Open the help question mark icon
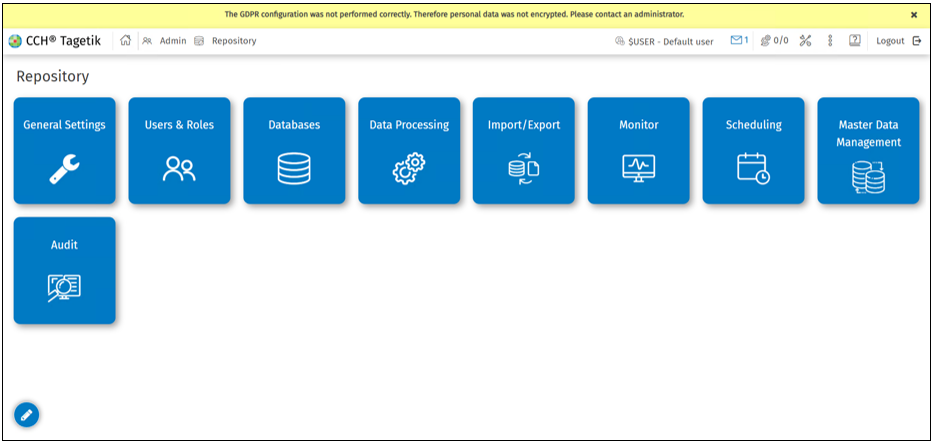933x444 pixels. pyautogui.click(x=854, y=40)
